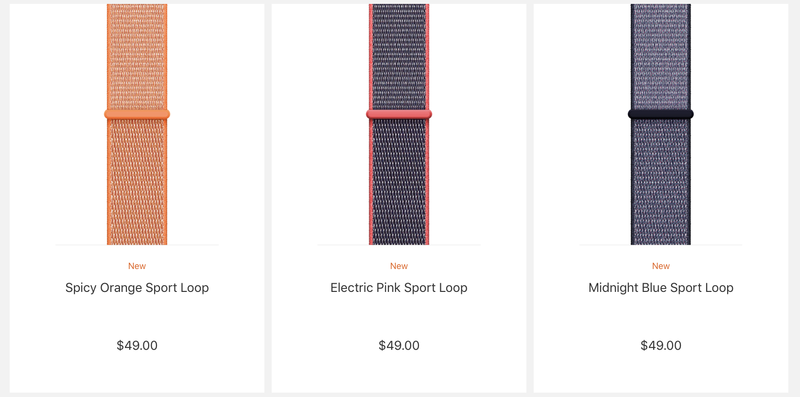Click the $49.00 price under Spicy Orange

tap(137, 345)
